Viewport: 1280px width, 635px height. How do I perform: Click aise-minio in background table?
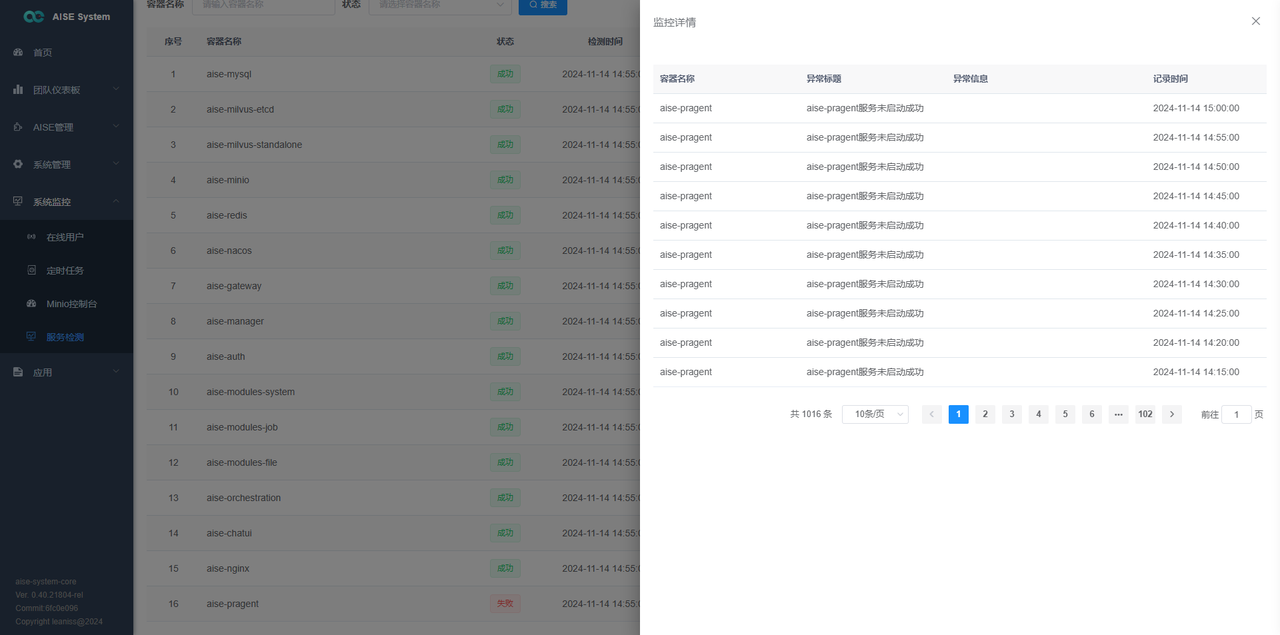tap(228, 180)
